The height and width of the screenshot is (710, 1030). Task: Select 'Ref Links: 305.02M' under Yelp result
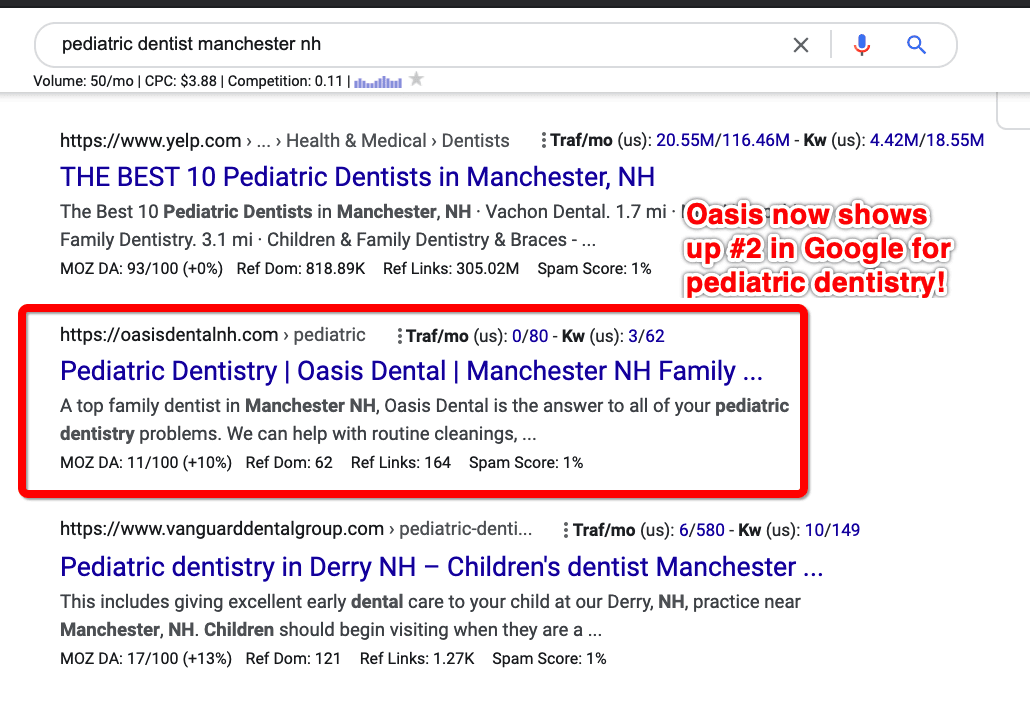(451, 269)
